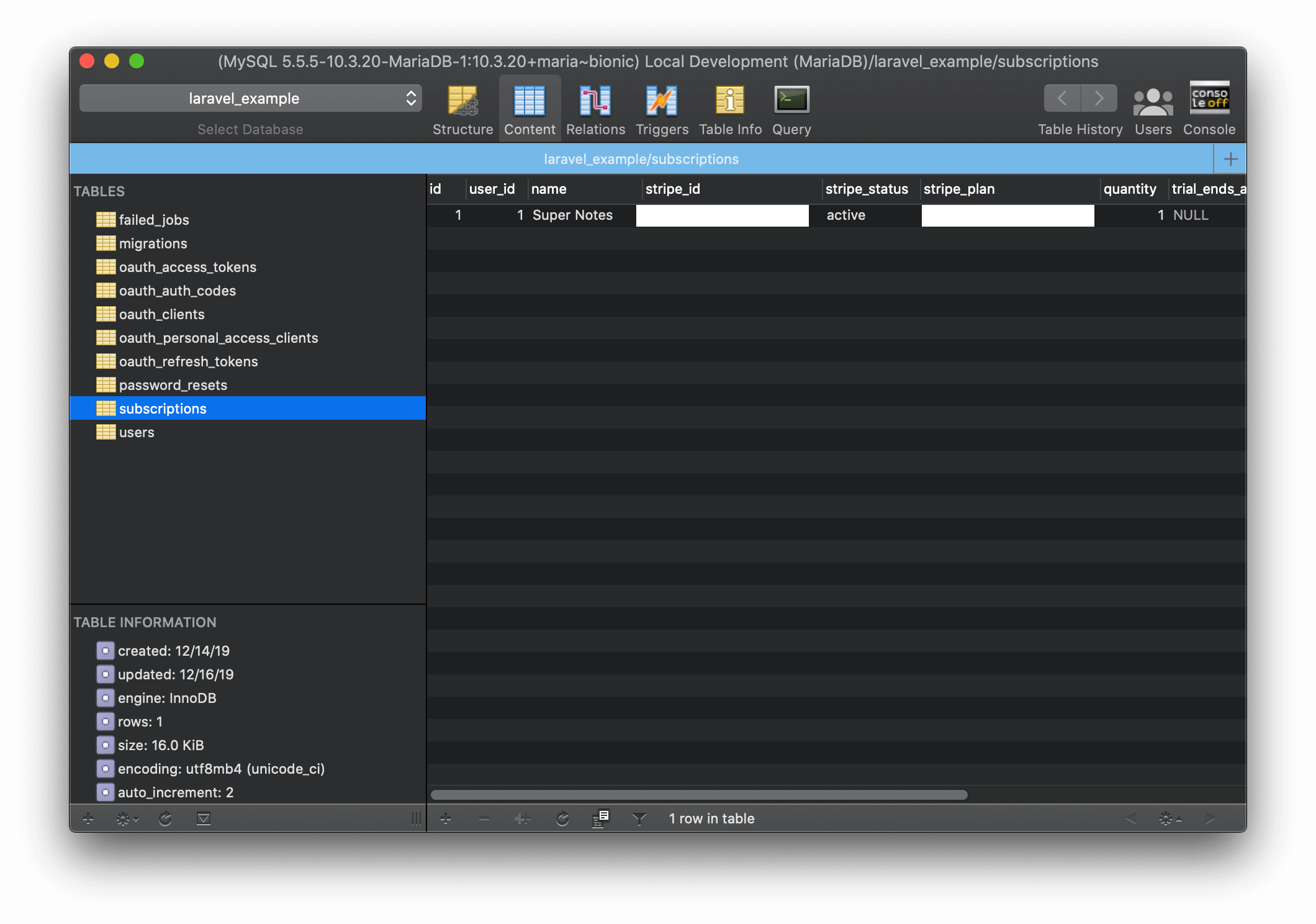
Task: Add a new row with plus icon
Action: tap(446, 819)
